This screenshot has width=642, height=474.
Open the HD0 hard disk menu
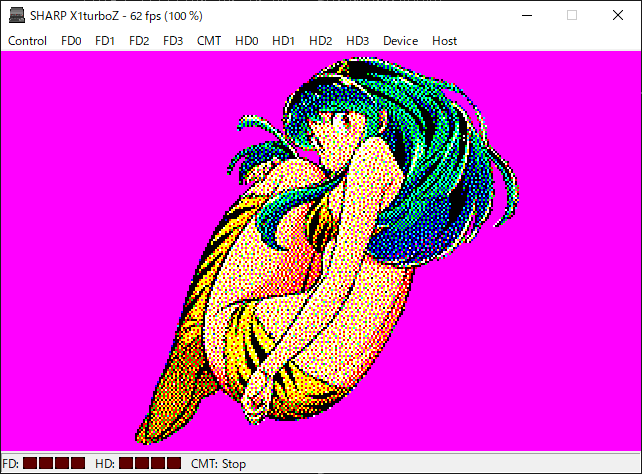(246, 41)
